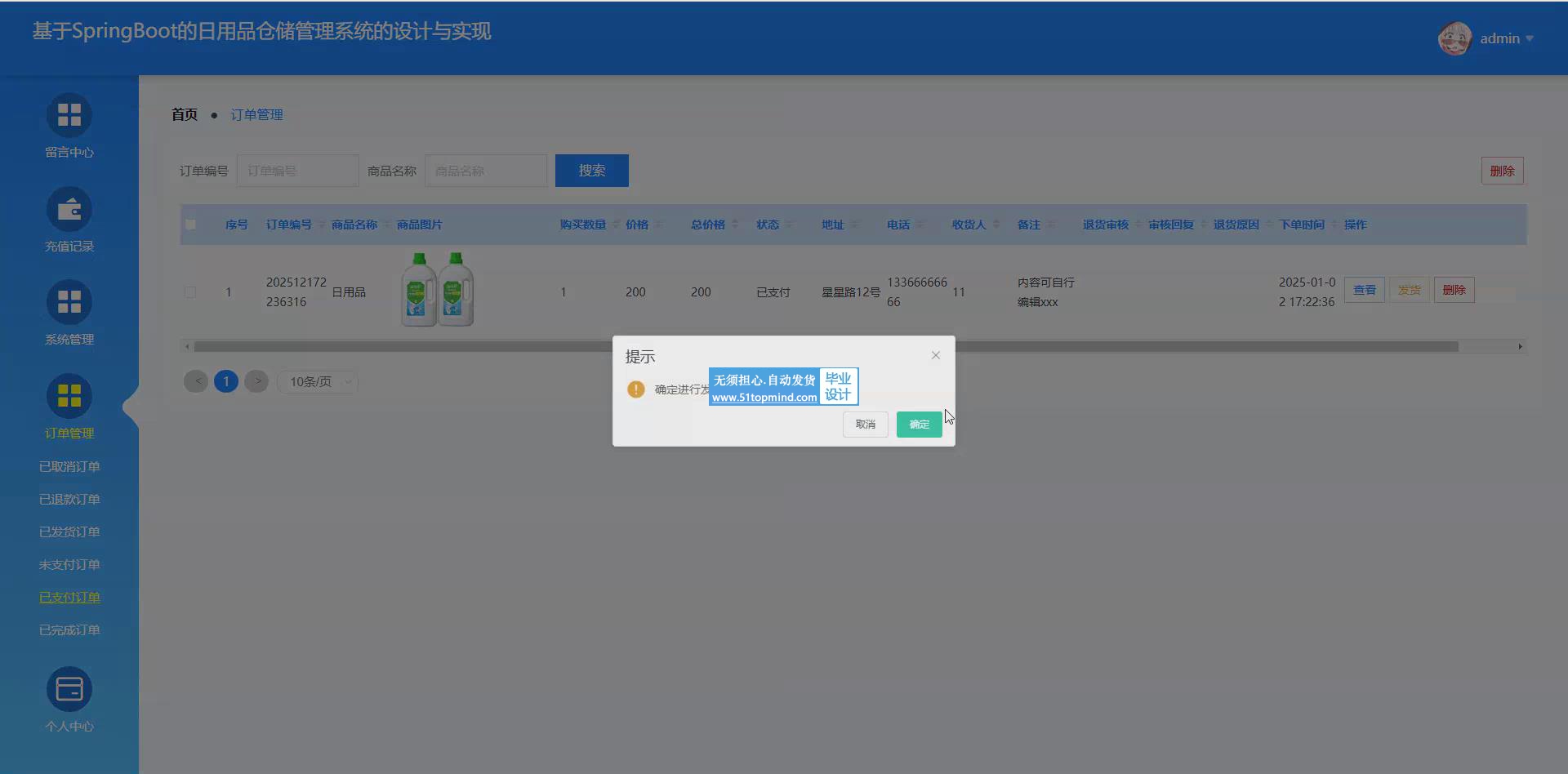Open the 留言中心 sidebar icon

pos(69,115)
